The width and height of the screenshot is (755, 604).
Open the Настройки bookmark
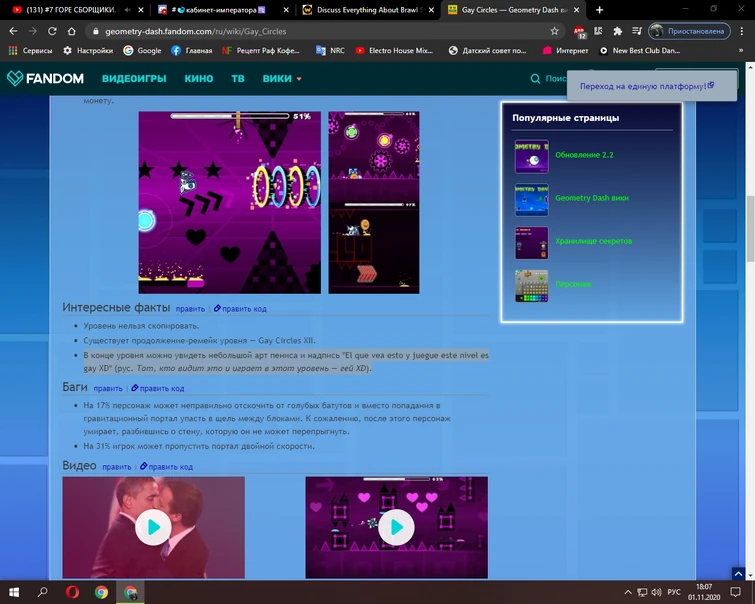tap(89, 51)
